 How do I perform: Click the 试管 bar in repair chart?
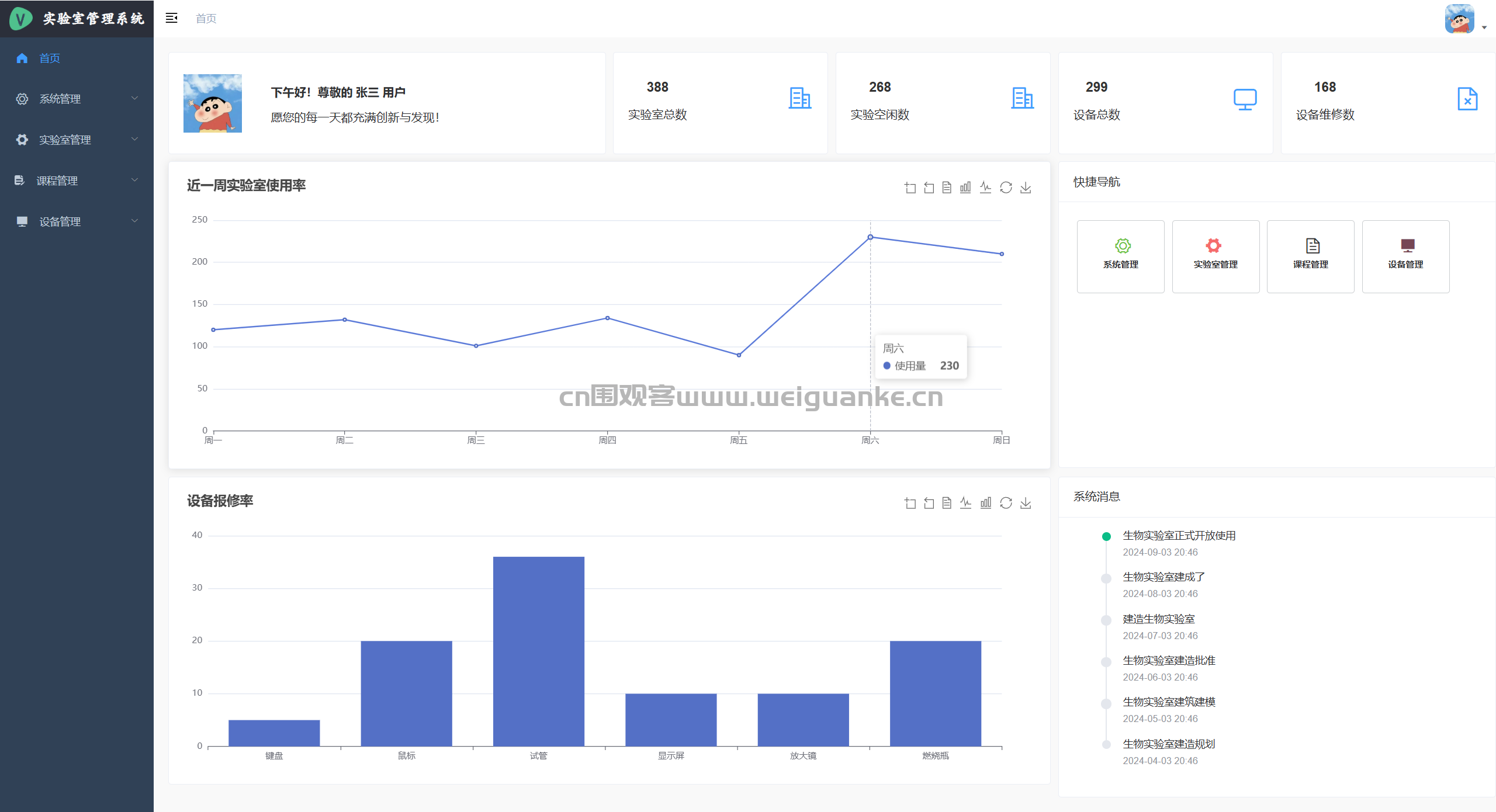pos(538,651)
